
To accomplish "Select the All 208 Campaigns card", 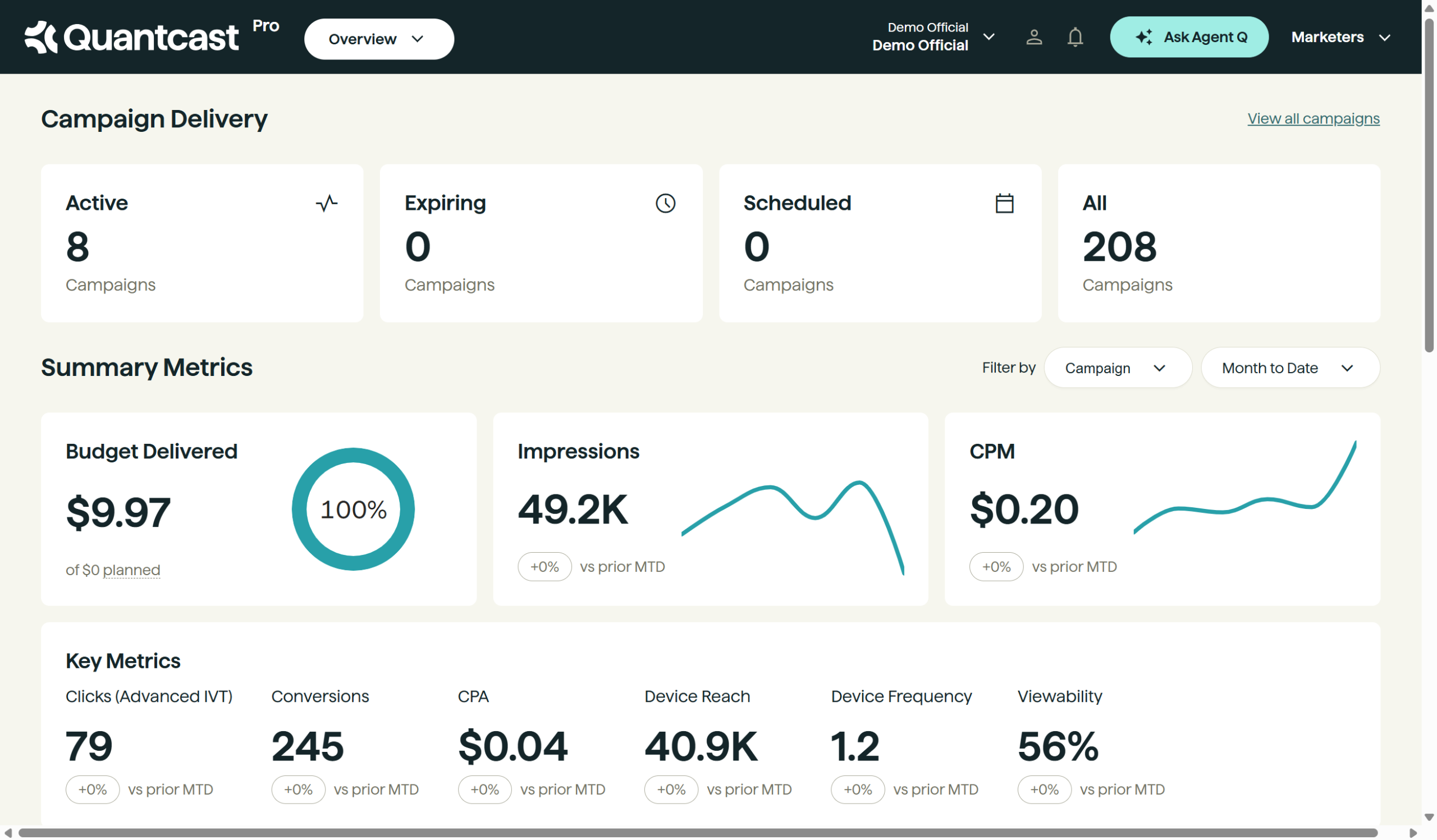I will coord(1219,244).
